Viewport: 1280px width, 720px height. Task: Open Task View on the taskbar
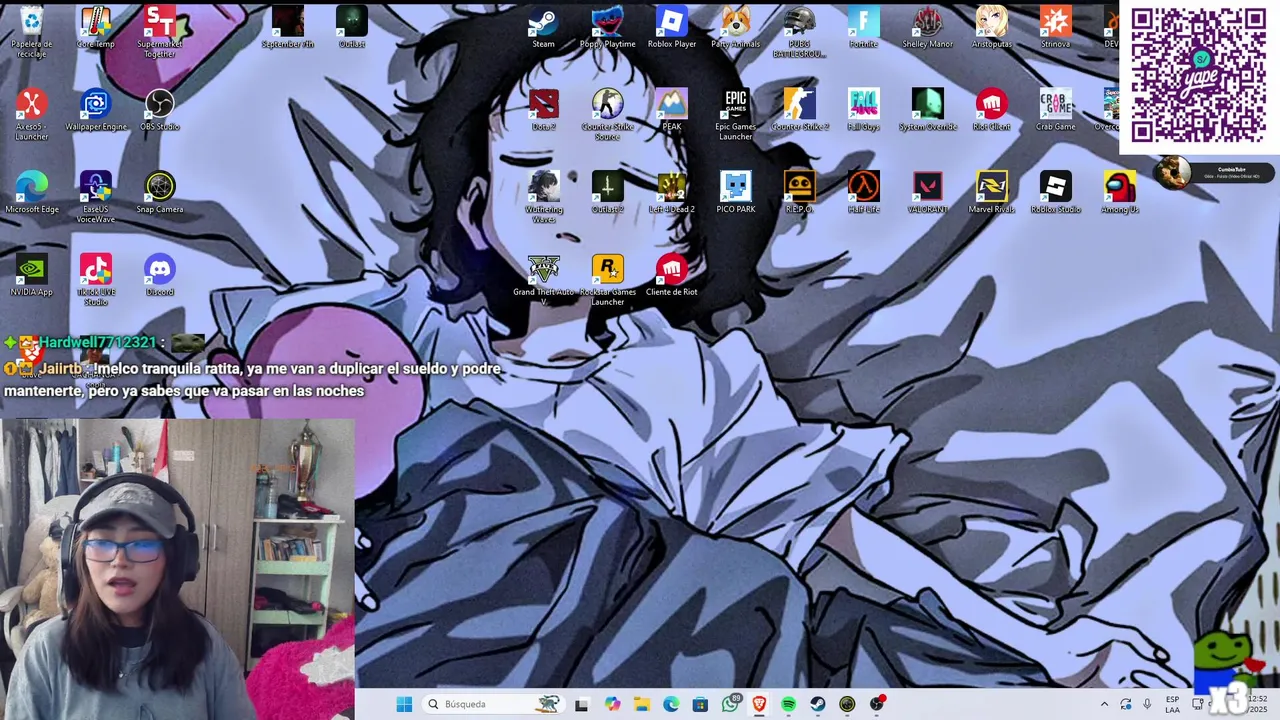coord(582,704)
